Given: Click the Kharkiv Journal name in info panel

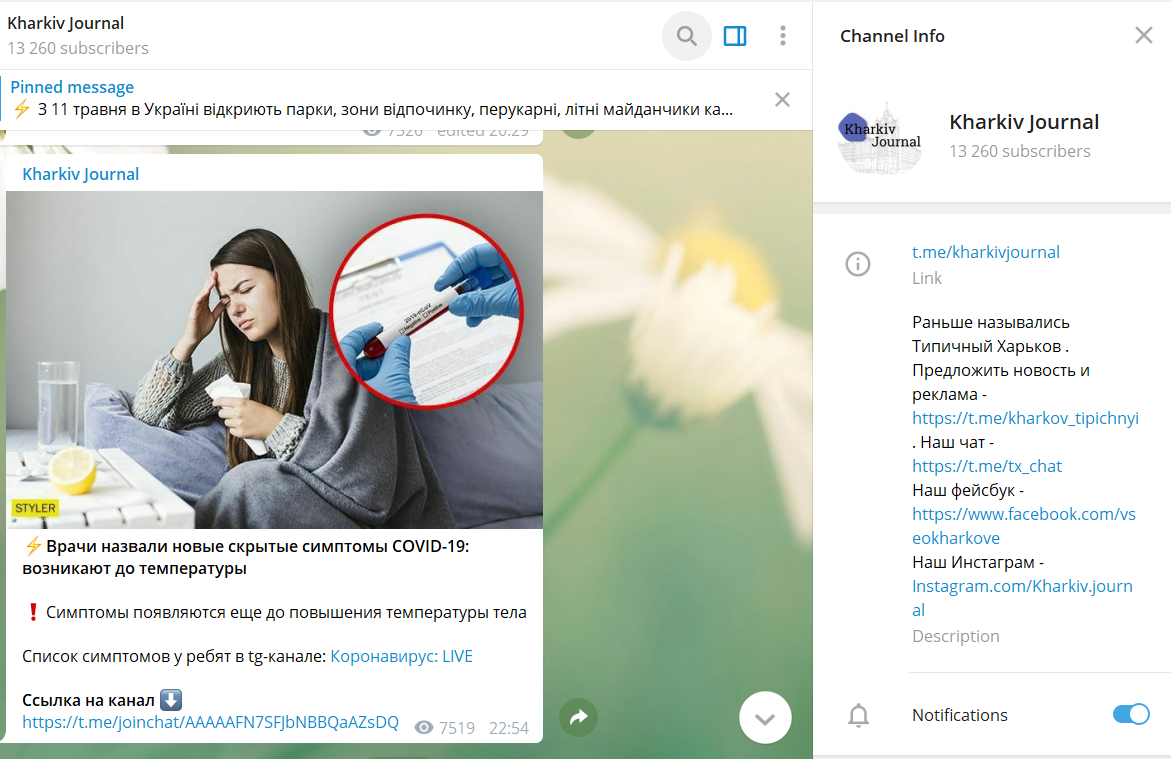Looking at the screenshot, I should tap(1024, 122).
